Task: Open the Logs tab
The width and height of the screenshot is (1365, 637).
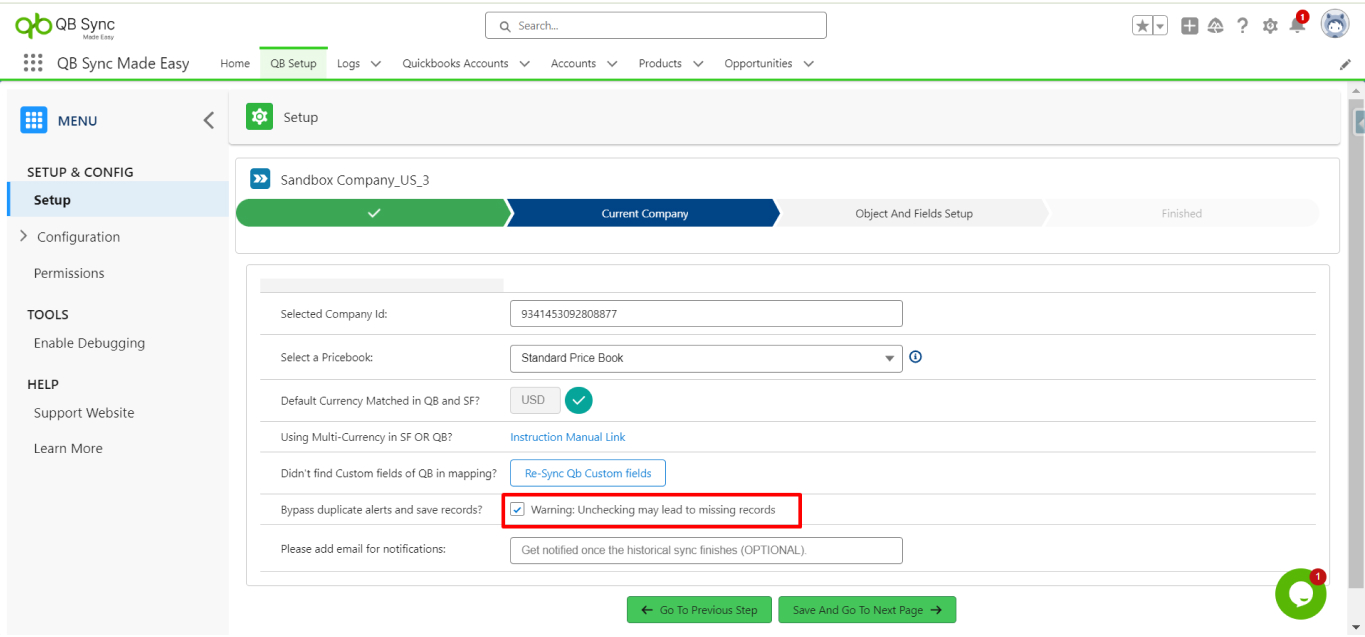Action: (348, 64)
